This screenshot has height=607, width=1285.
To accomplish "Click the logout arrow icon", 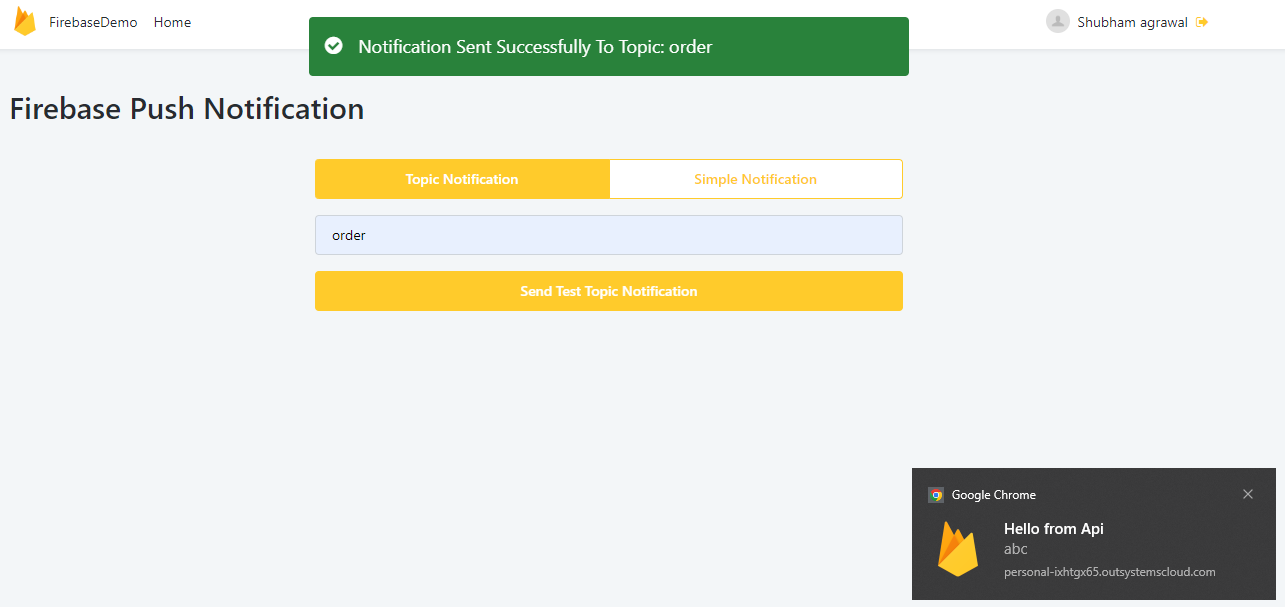I will point(1201,21).
